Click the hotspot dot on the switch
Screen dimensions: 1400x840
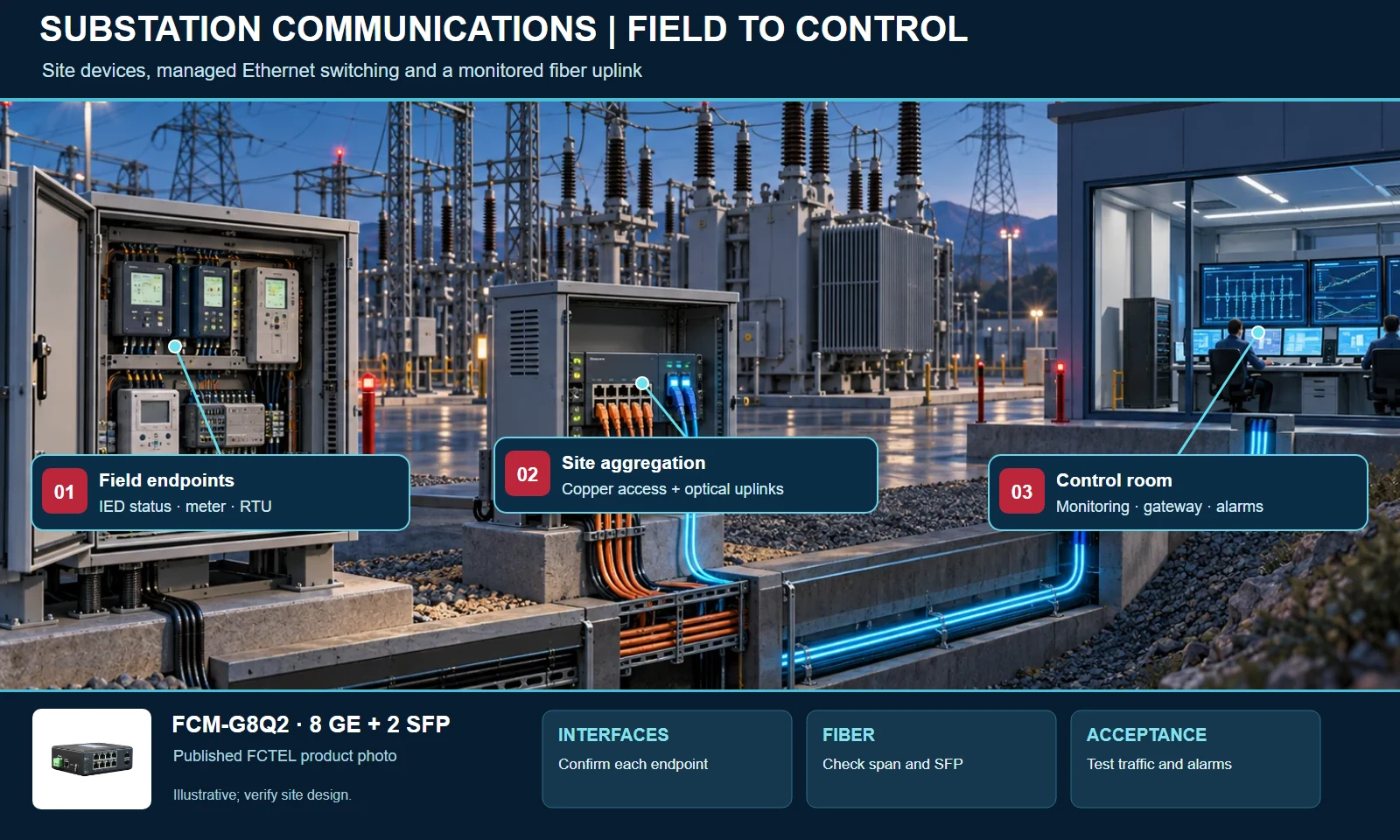point(642,383)
